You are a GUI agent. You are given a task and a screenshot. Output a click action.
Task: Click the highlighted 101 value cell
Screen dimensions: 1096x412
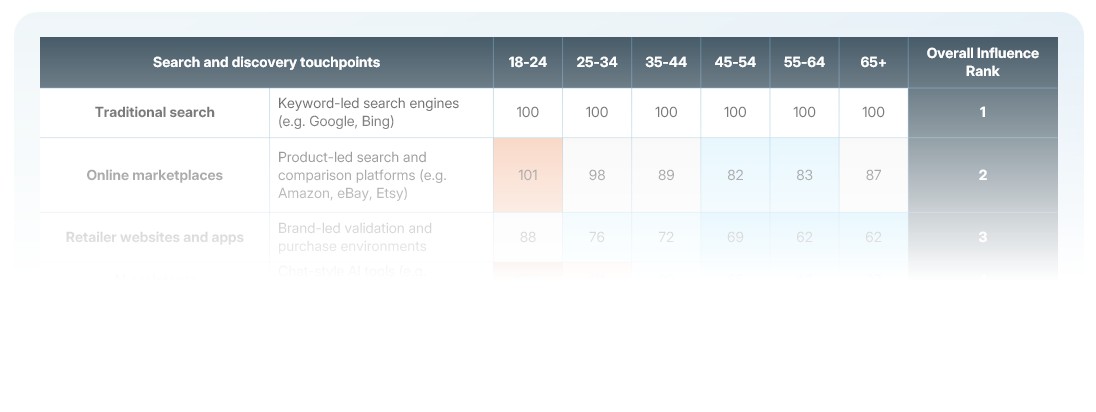pos(527,175)
